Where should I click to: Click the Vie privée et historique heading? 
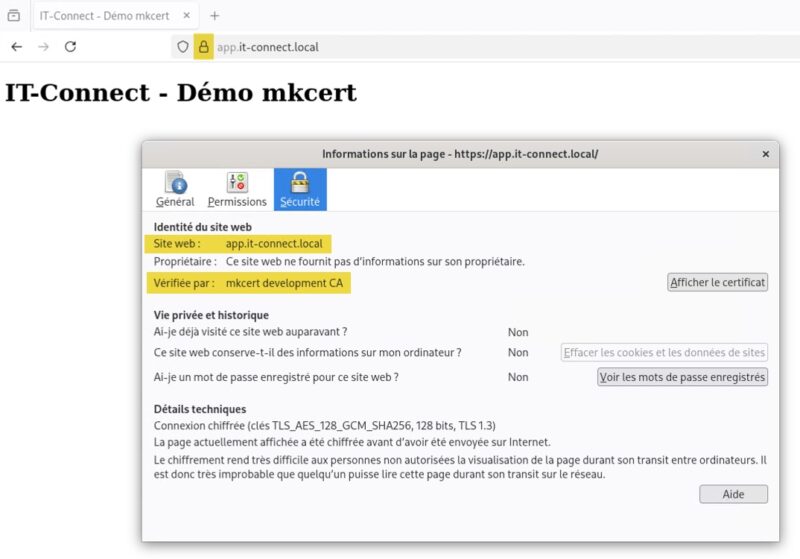click(211, 315)
